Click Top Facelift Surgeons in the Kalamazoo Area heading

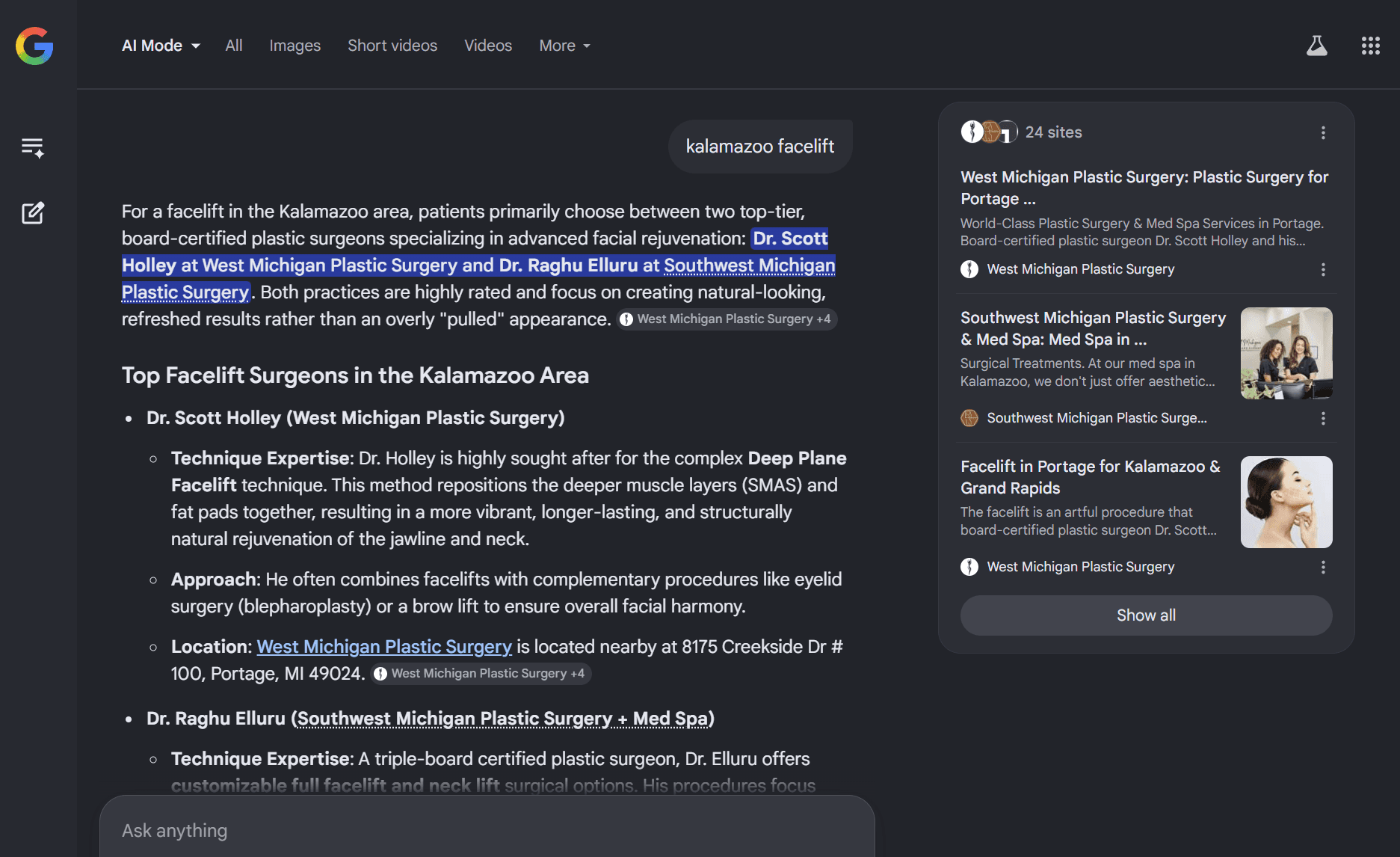pos(355,375)
